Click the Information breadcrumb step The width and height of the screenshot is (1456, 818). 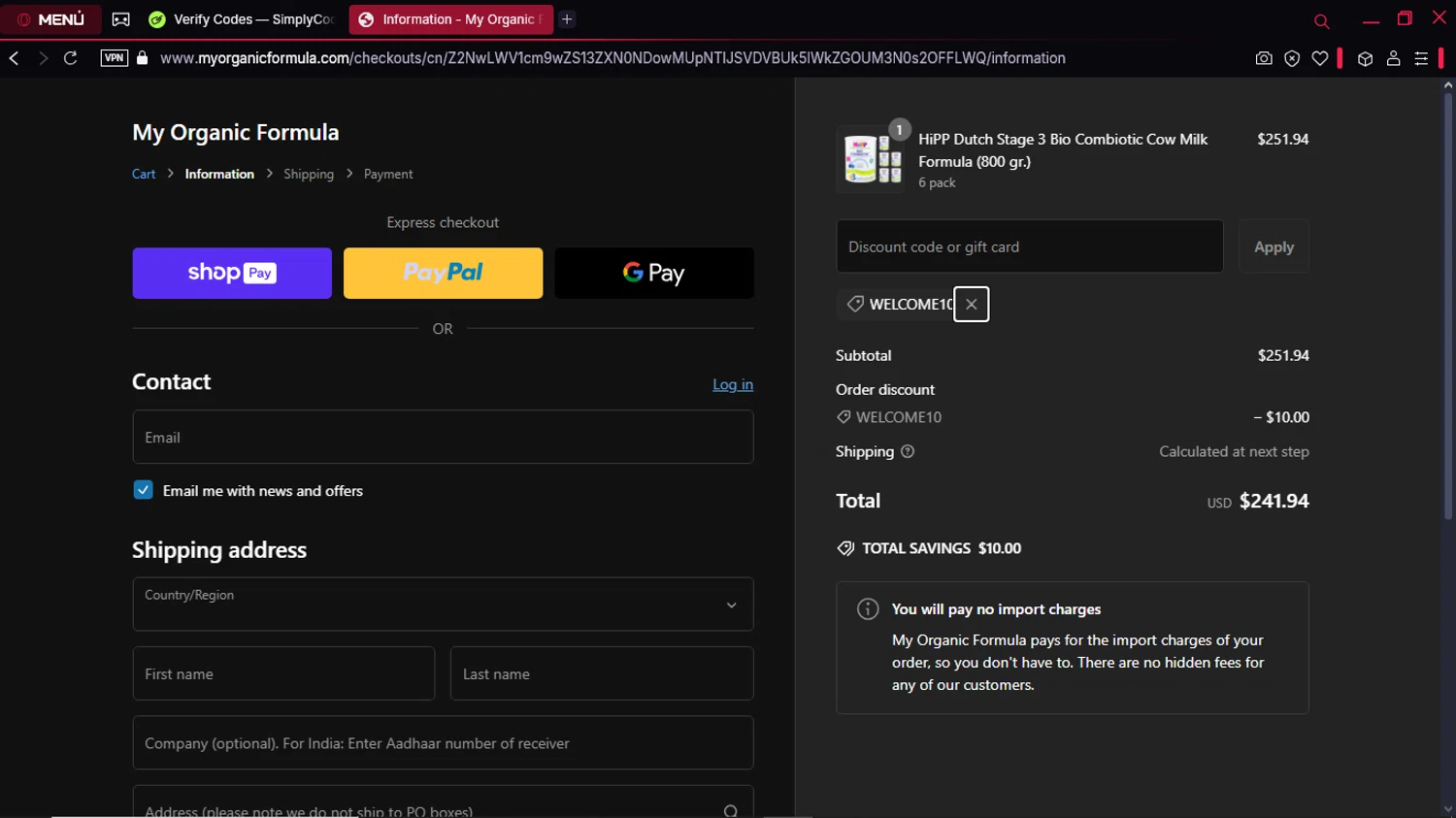pyautogui.click(x=219, y=174)
